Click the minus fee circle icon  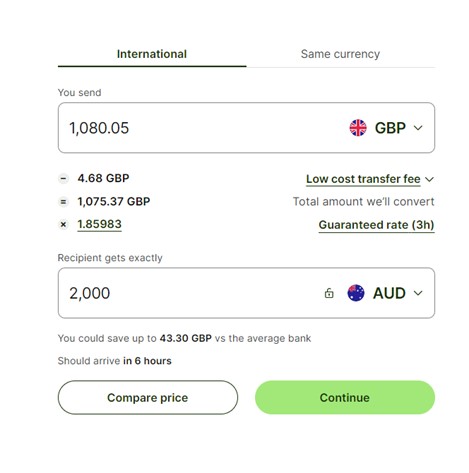click(63, 179)
